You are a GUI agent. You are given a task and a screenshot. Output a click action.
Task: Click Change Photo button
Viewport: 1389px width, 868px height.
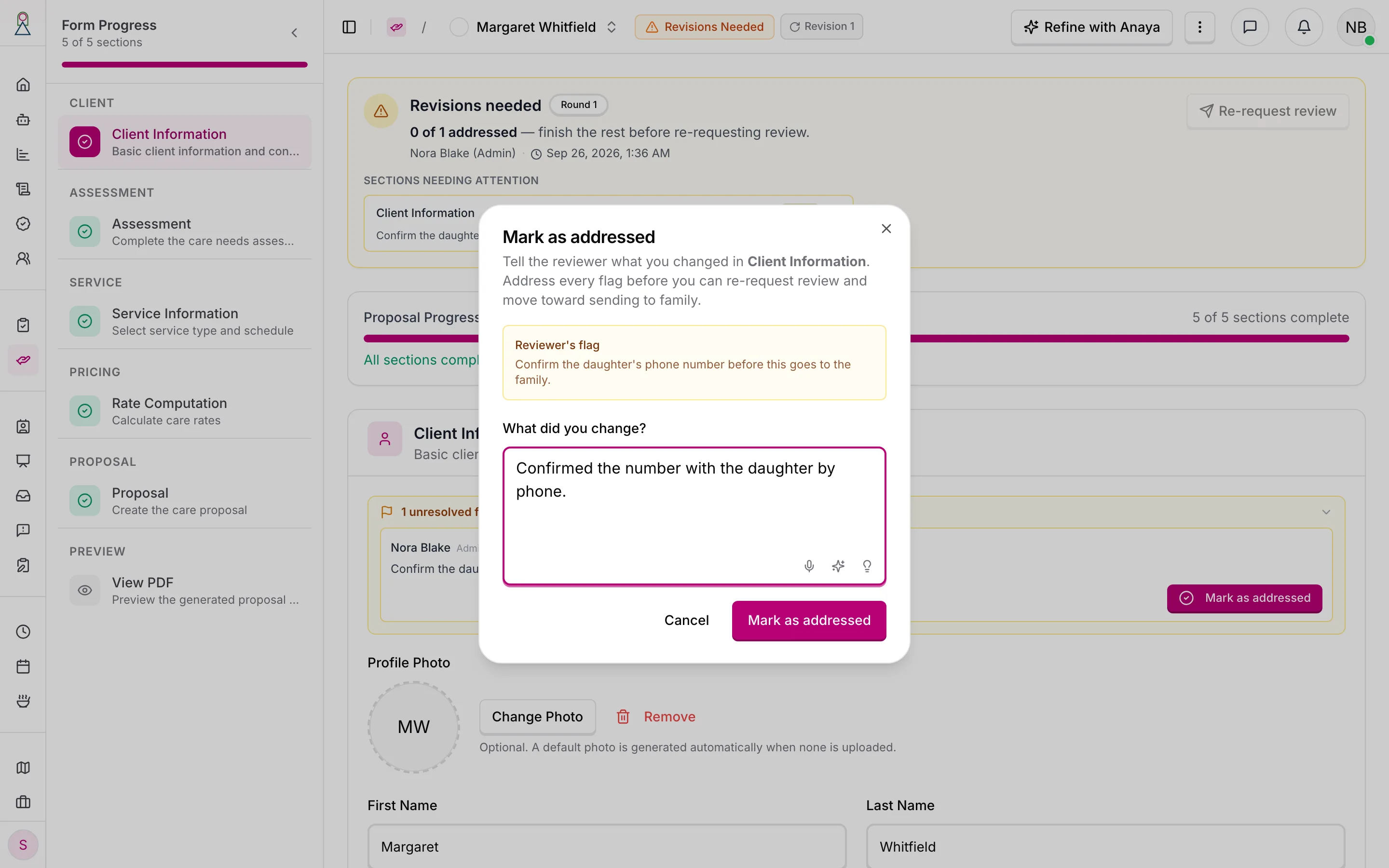pos(537,717)
